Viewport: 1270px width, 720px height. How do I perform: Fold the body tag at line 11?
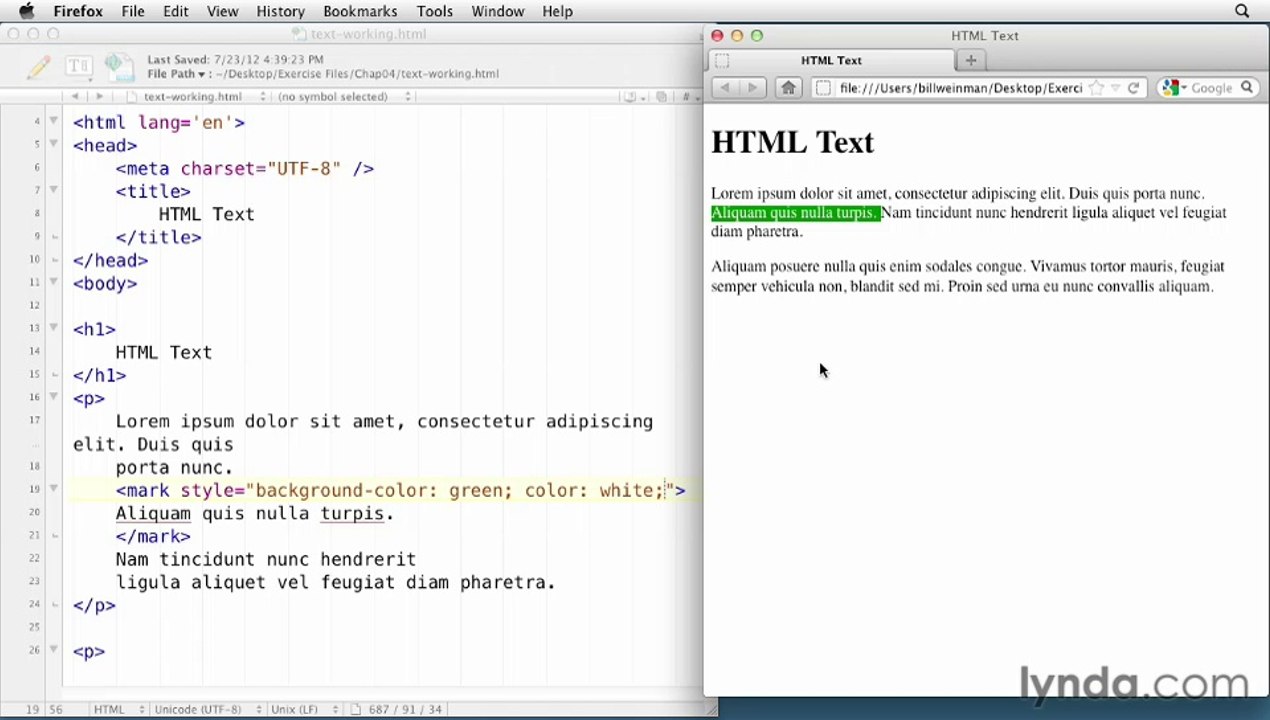tap(54, 283)
